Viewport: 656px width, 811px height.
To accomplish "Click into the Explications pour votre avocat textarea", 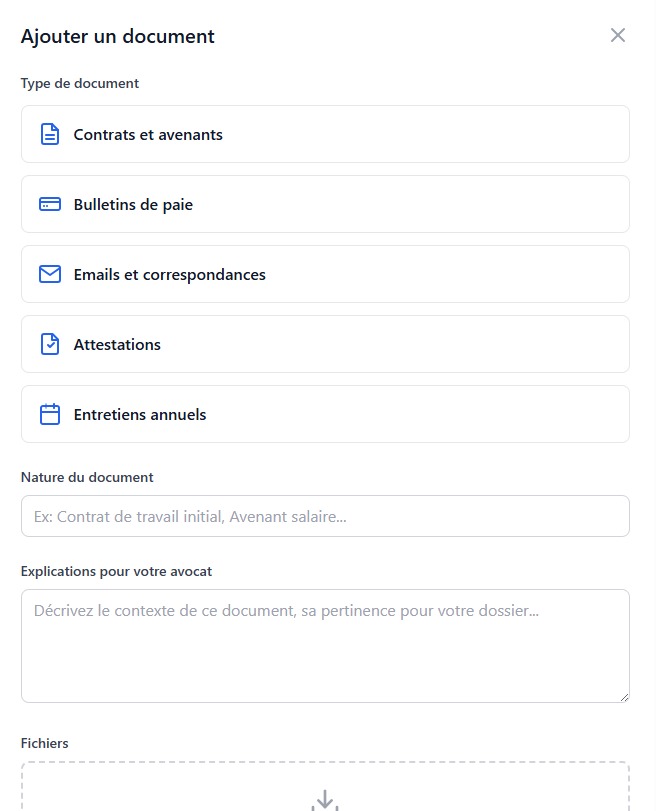I will (x=325, y=646).
